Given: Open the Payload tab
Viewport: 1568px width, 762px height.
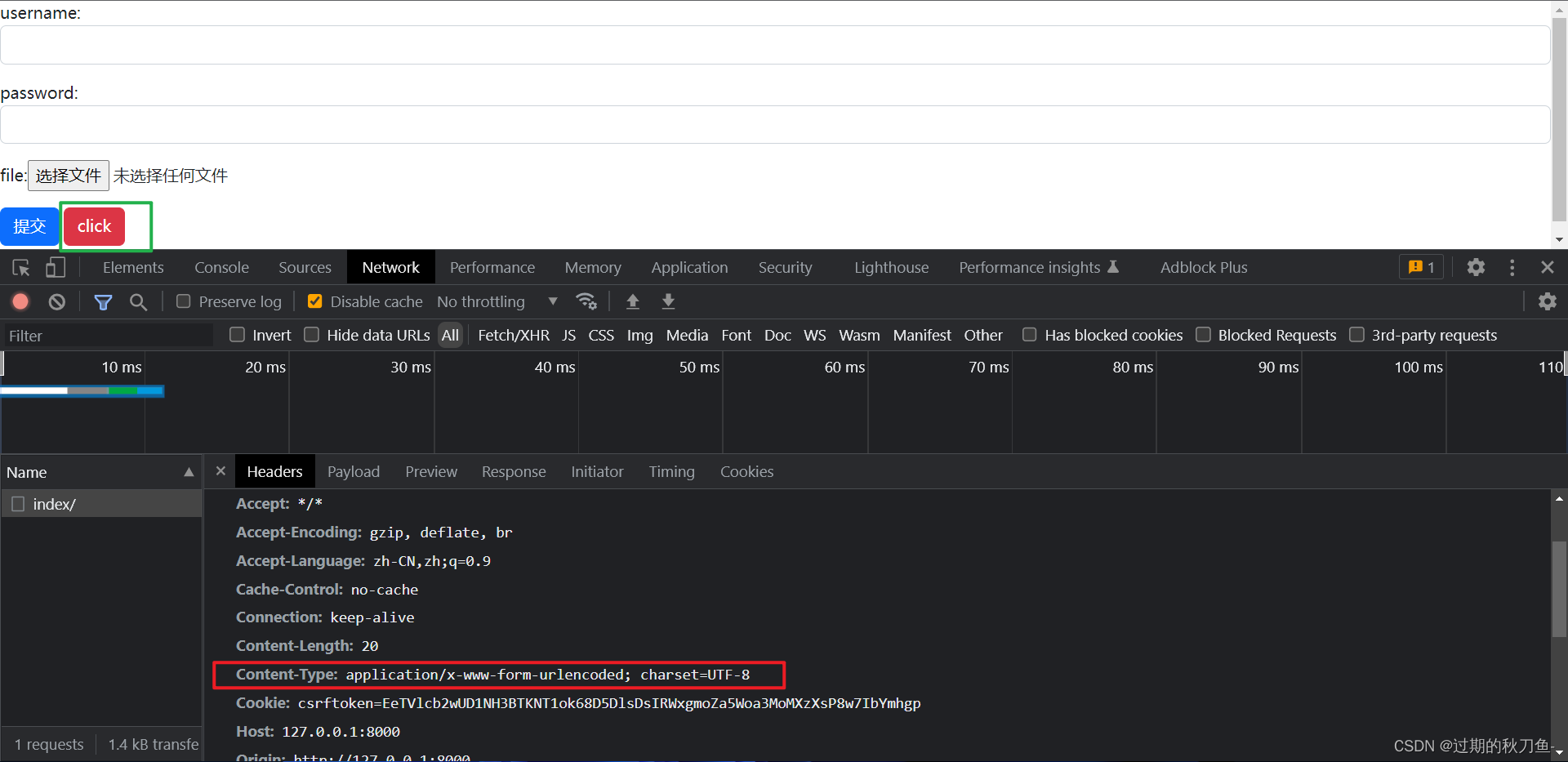Looking at the screenshot, I should click(354, 471).
